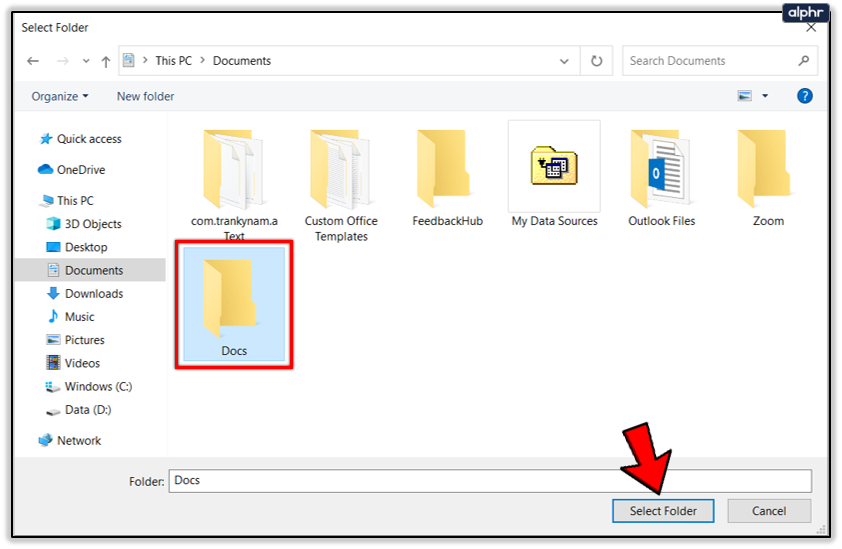Select OneDrive in sidebar
Image resolution: width=842 pixels, height=549 pixels.
coord(71,170)
